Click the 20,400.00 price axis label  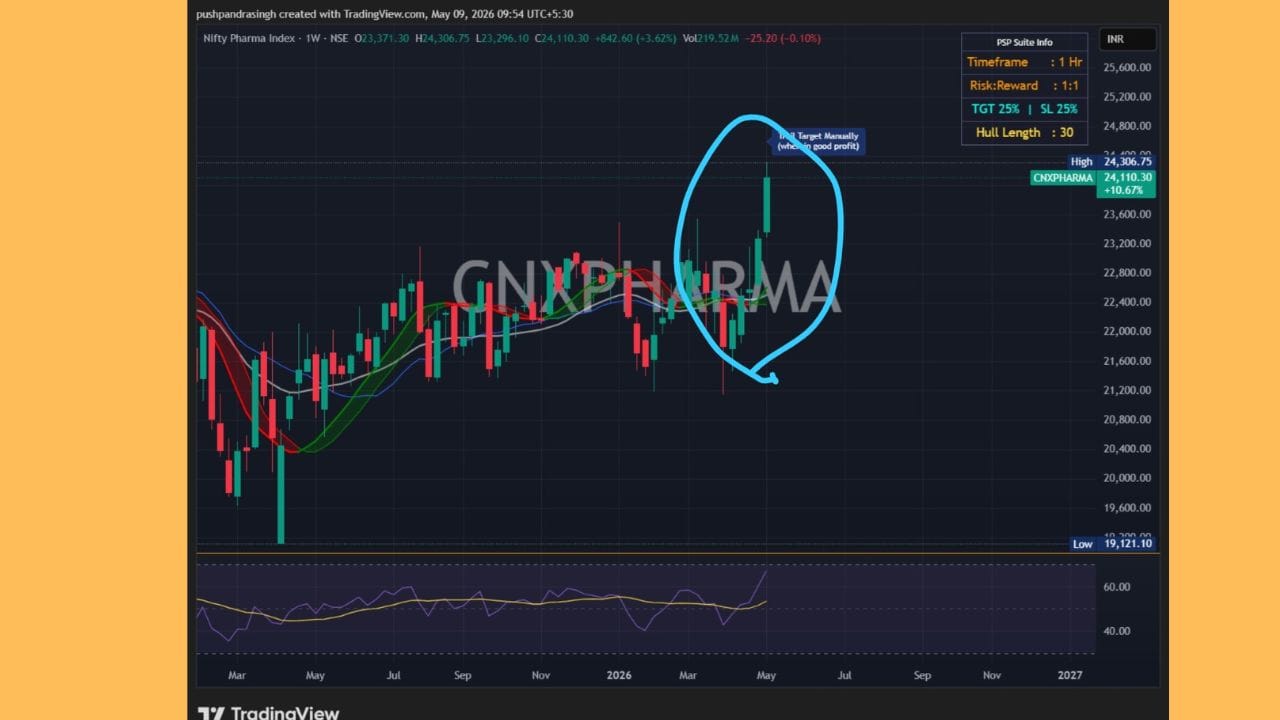coord(1127,448)
